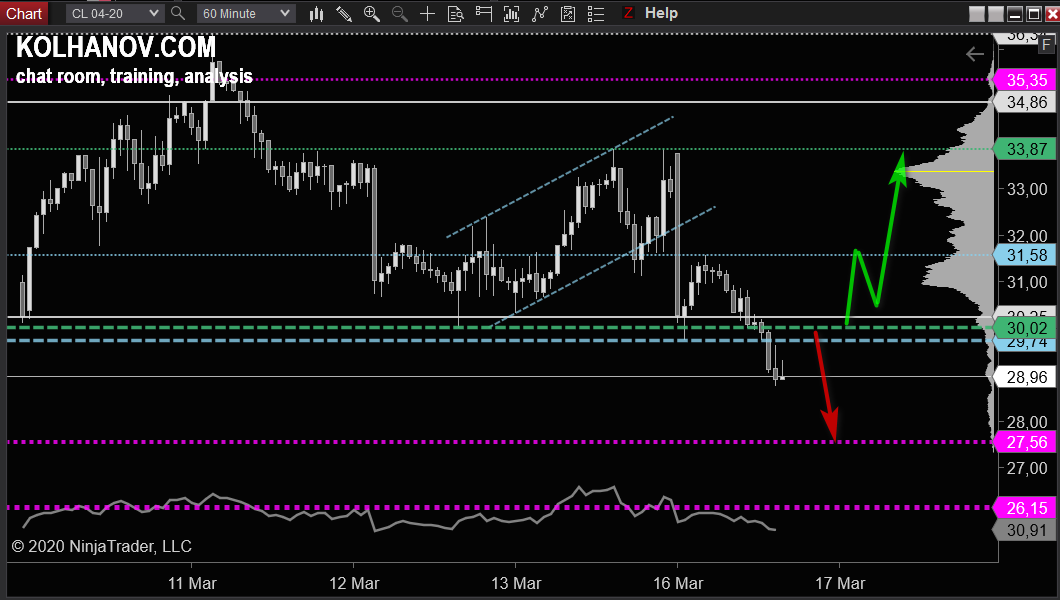
Task: Click the first gray link color square
Action: tap(977, 13)
